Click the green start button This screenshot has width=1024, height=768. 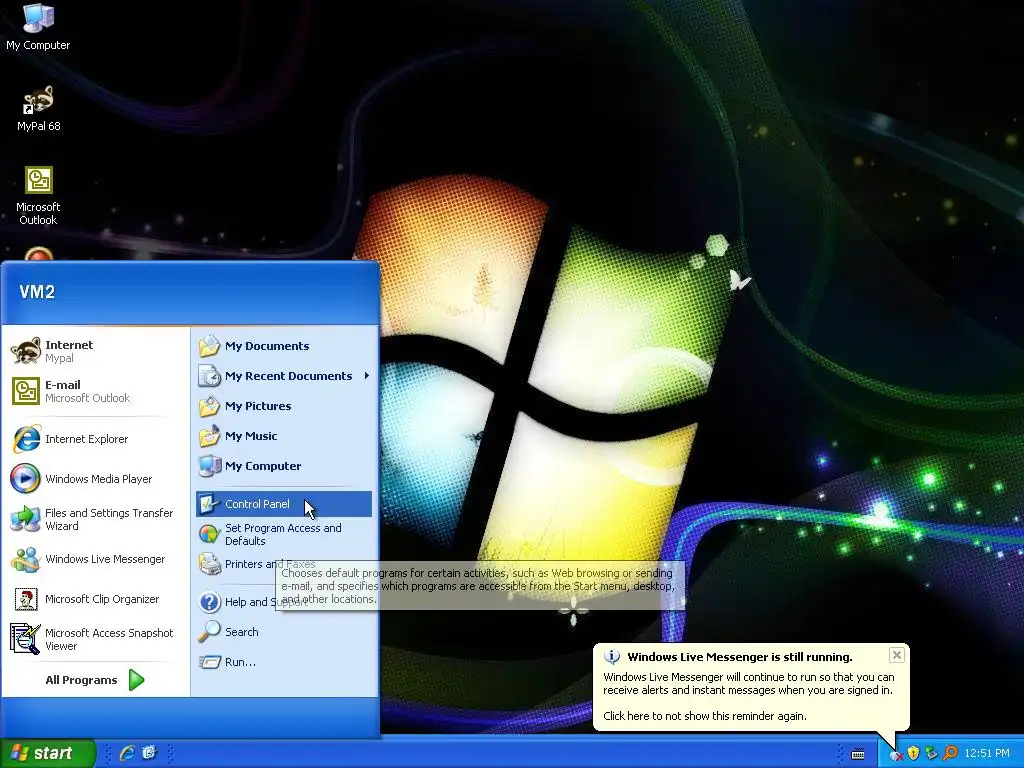[47, 753]
